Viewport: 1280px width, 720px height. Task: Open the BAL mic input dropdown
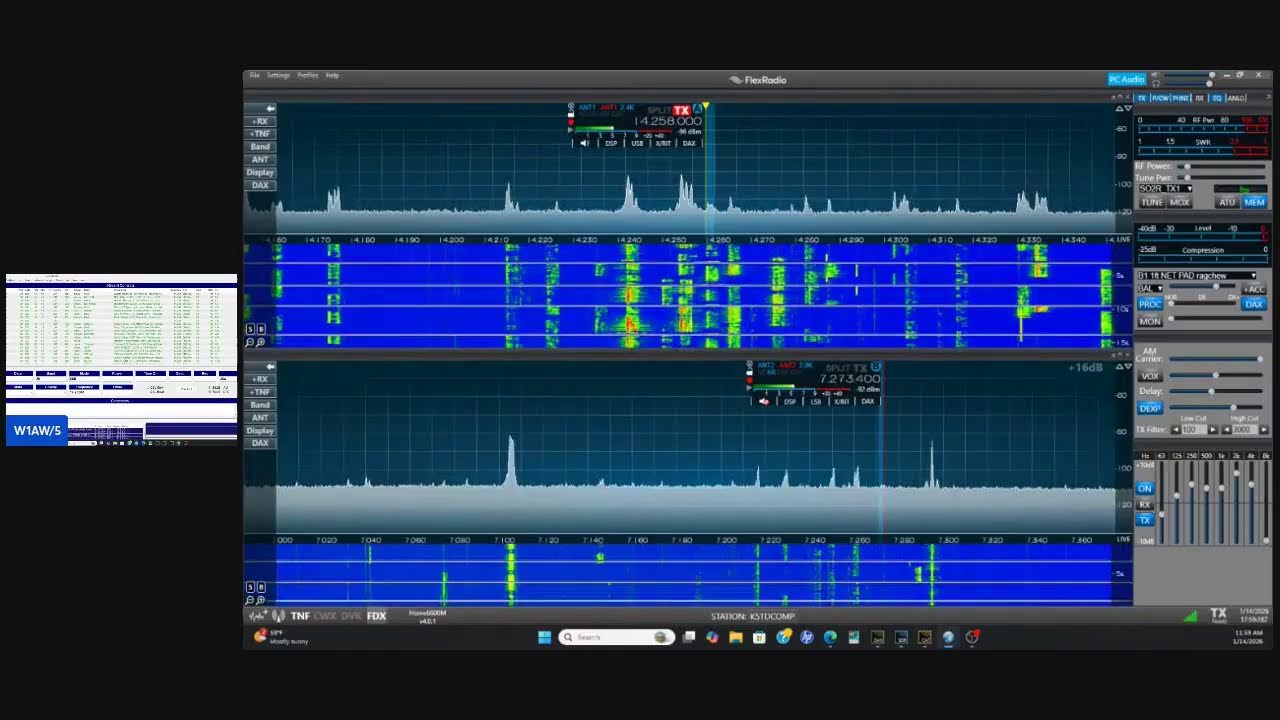pos(1150,288)
